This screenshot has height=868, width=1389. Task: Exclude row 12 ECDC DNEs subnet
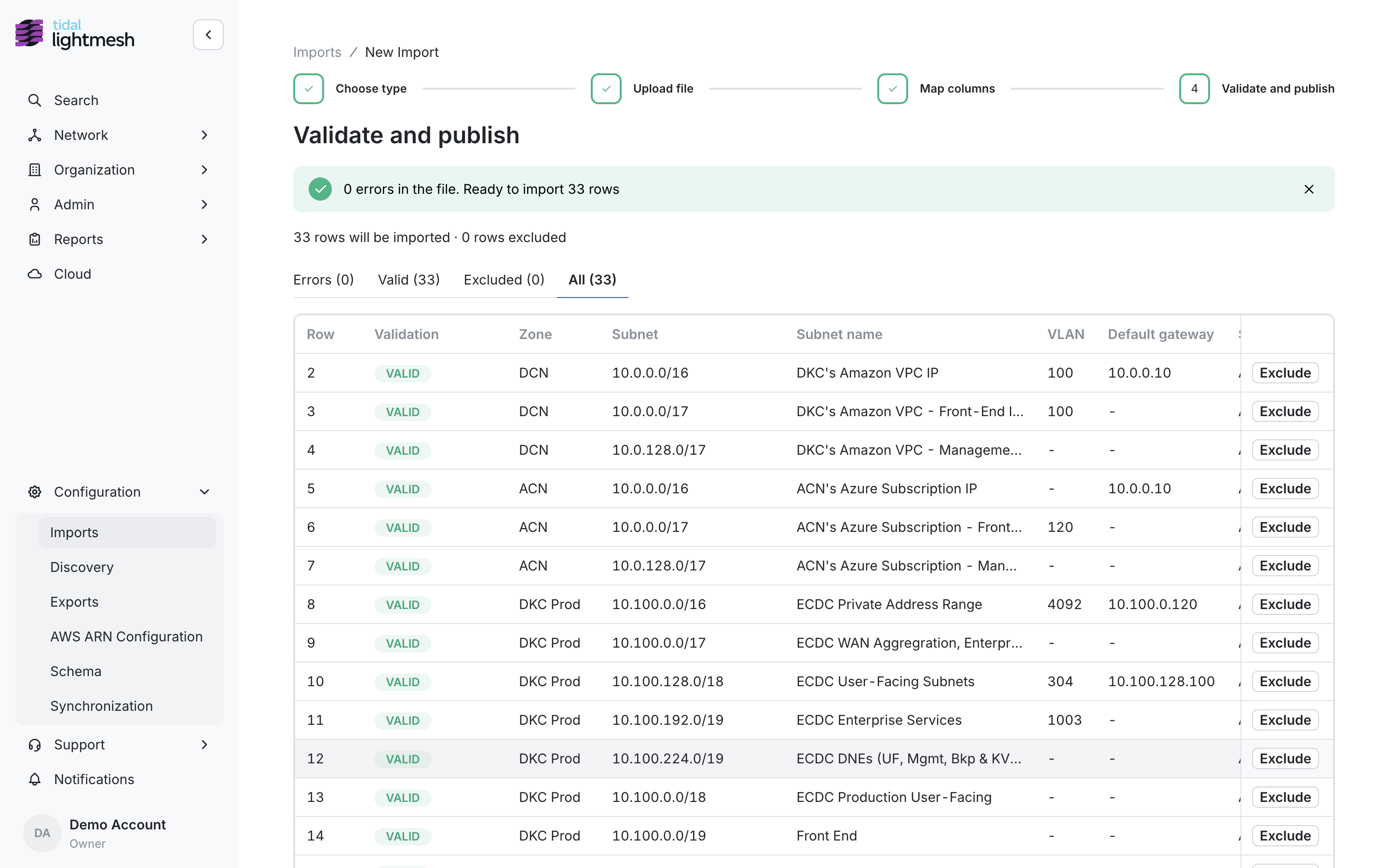click(1285, 759)
